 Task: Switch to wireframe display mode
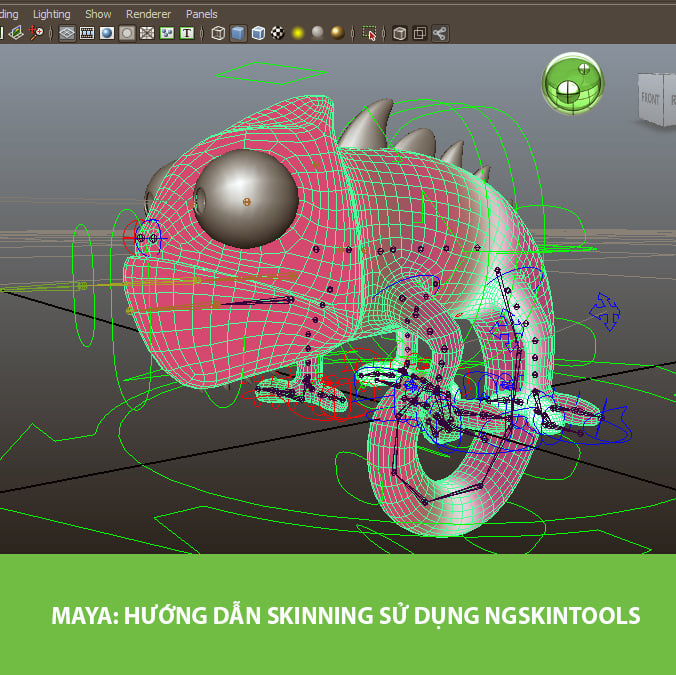coord(218,33)
